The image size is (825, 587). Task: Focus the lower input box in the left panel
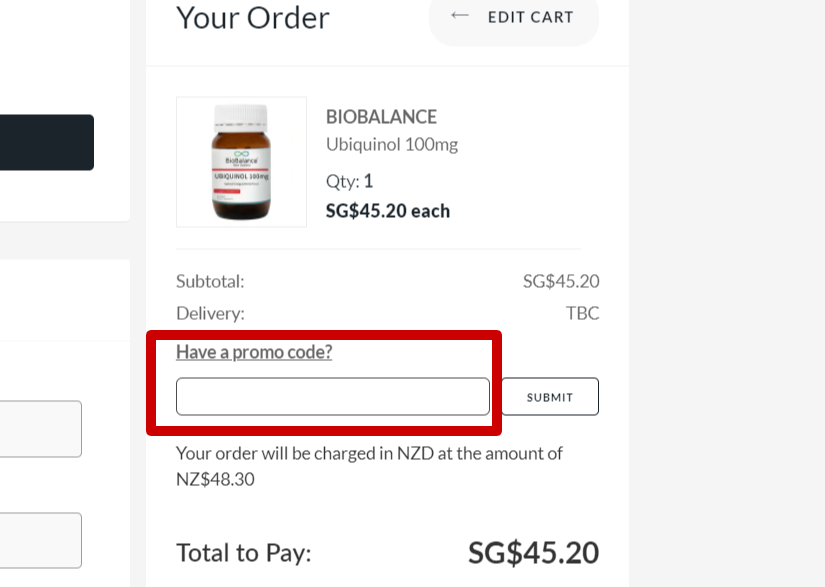tap(41, 541)
